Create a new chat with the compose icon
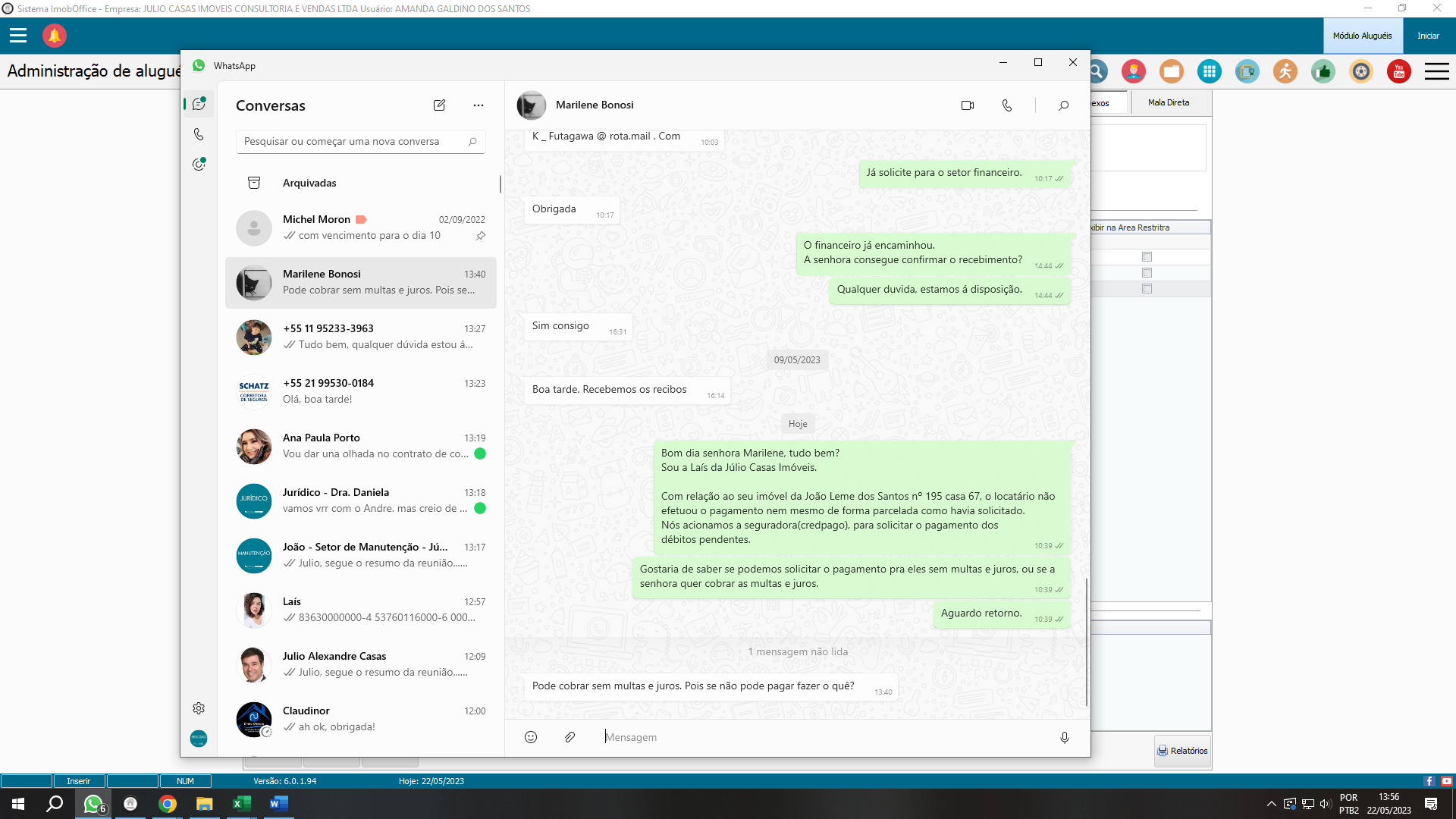The height and width of the screenshot is (819, 1456). [439, 105]
